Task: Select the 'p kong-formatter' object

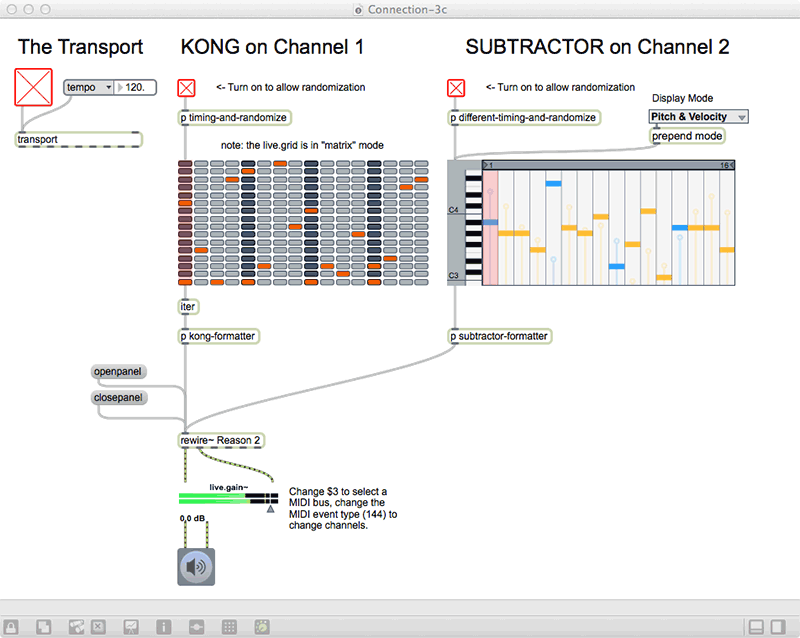Action: (x=219, y=336)
